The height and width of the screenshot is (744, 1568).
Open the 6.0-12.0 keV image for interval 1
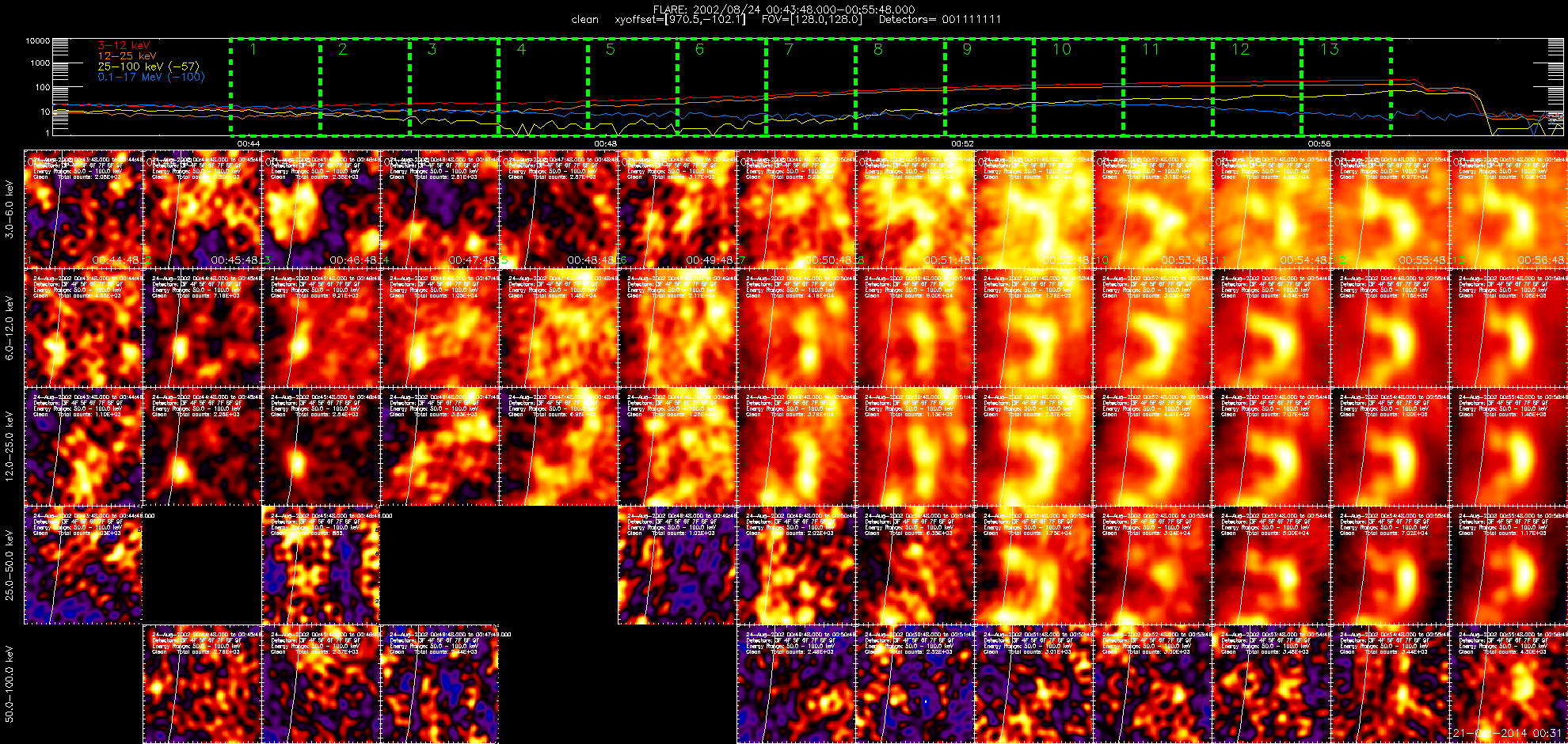83,328
